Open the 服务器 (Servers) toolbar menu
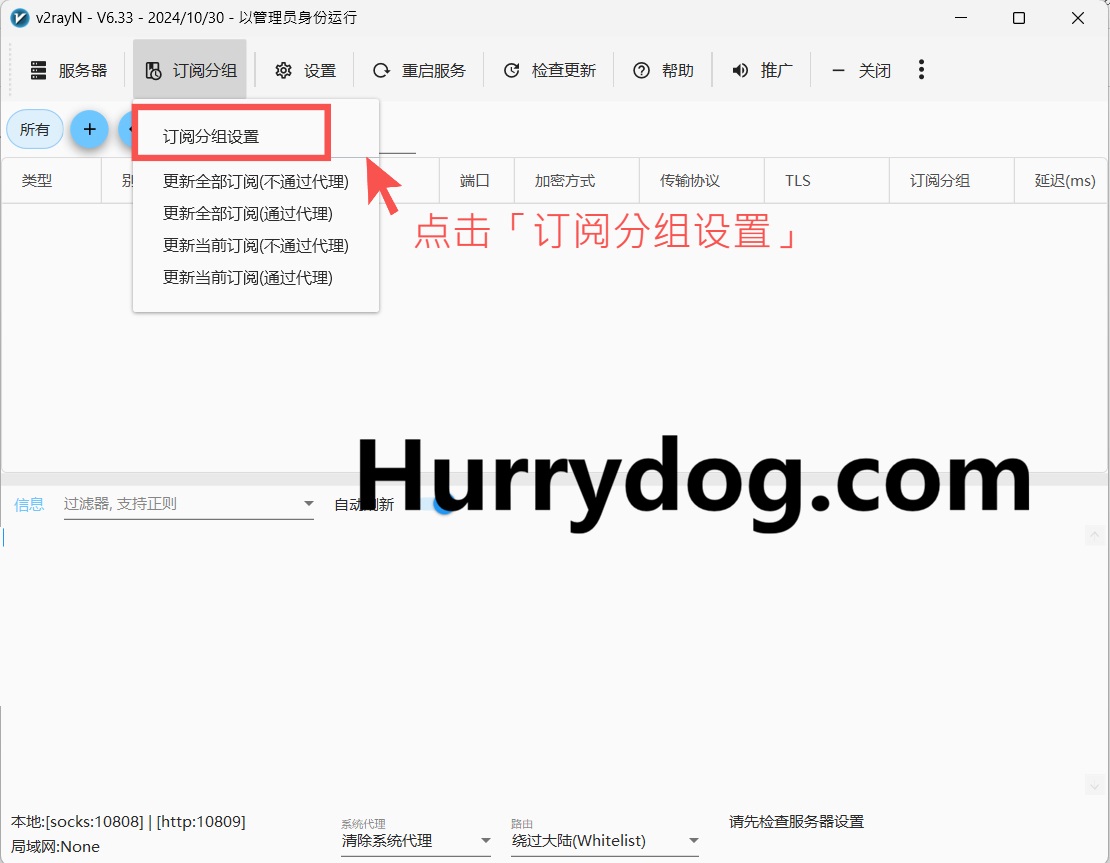The width and height of the screenshot is (1110, 863). (x=68, y=70)
